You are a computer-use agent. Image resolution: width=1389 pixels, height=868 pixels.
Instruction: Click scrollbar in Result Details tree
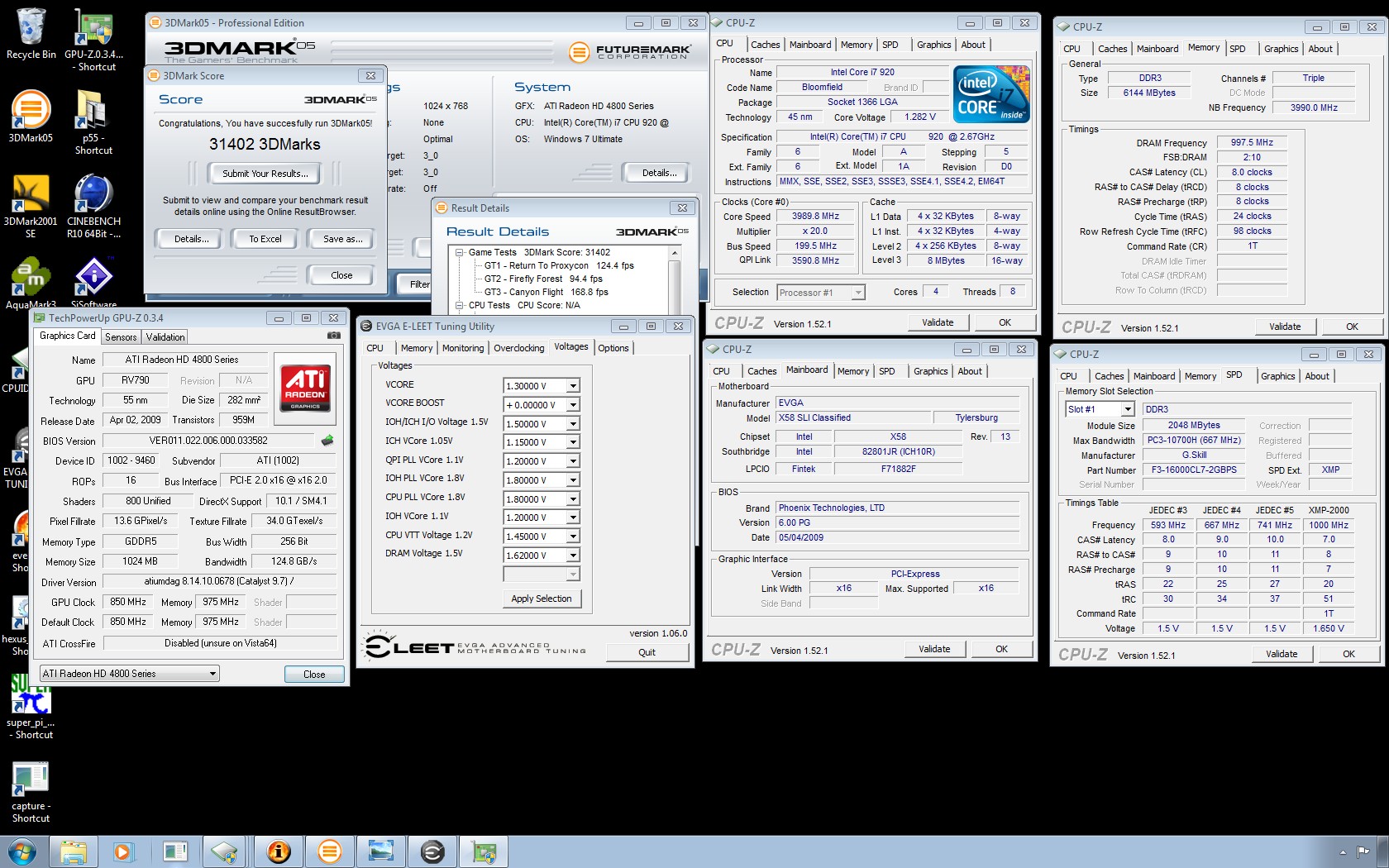click(675, 279)
